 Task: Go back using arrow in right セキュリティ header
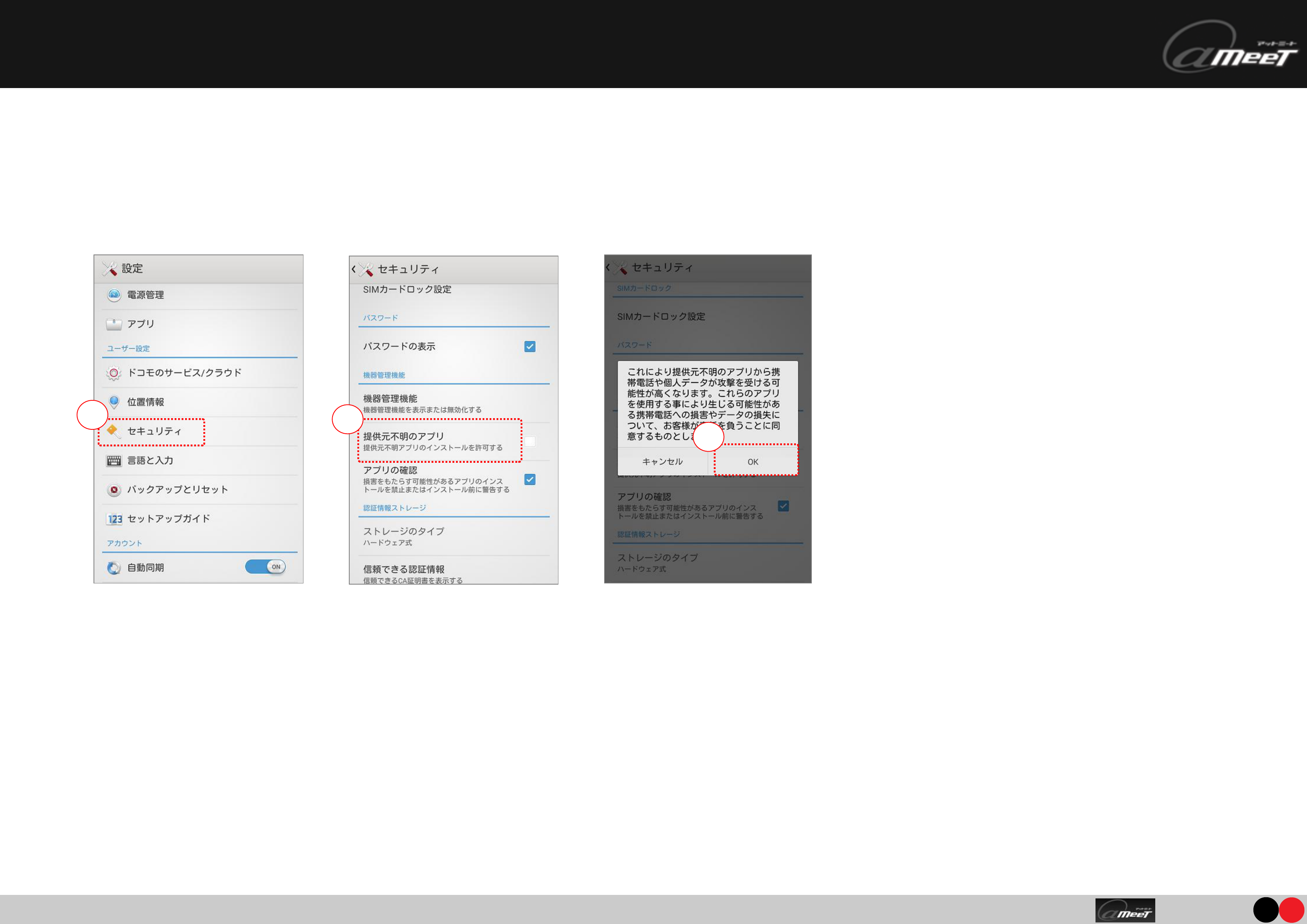coord(608,267)
